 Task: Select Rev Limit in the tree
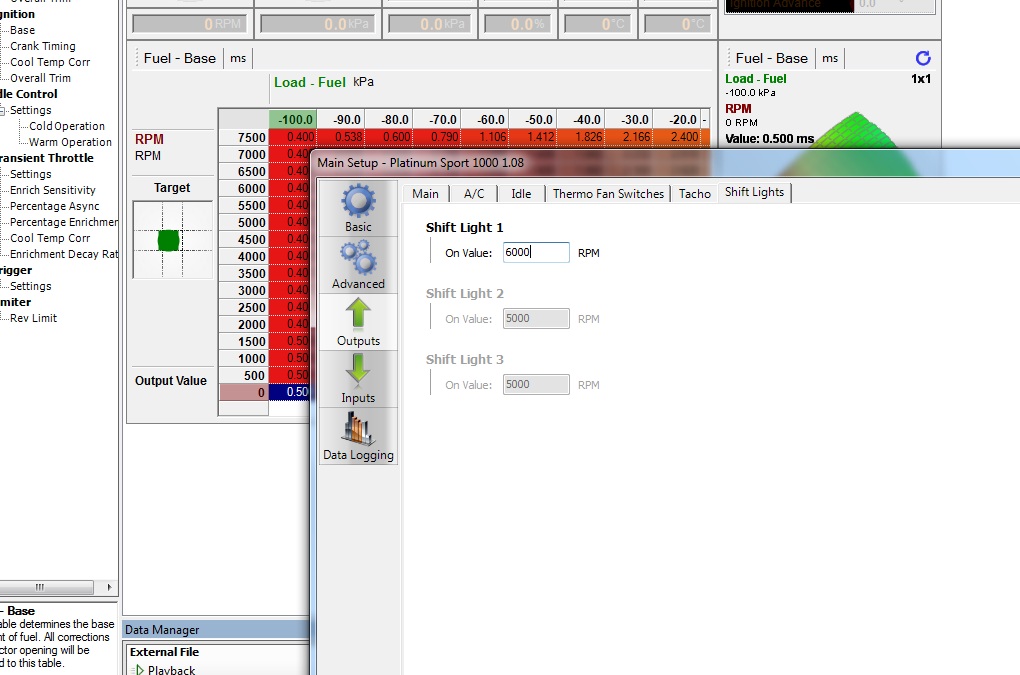tap(33, 318)
